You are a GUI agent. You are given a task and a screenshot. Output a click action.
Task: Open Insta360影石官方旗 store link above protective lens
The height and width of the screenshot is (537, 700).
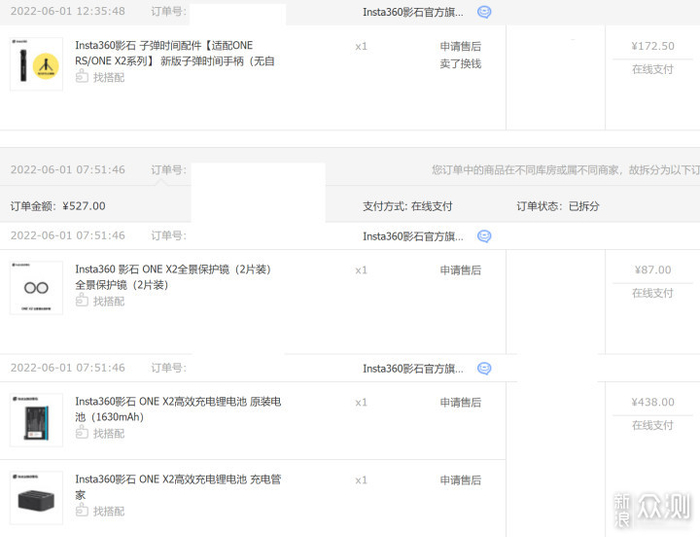coord(412,236)
